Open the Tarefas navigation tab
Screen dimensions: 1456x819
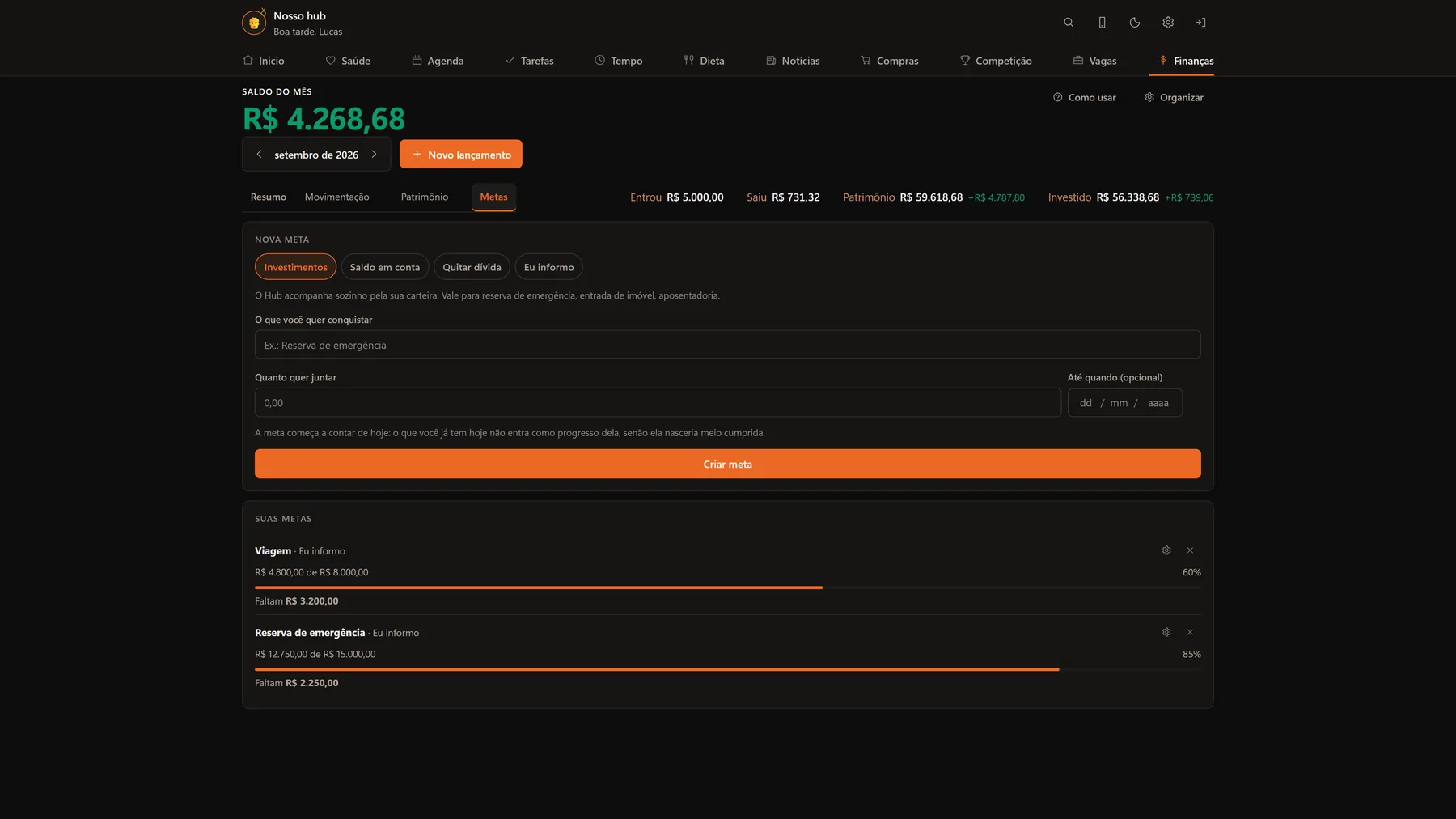click(x=530, y=61)
